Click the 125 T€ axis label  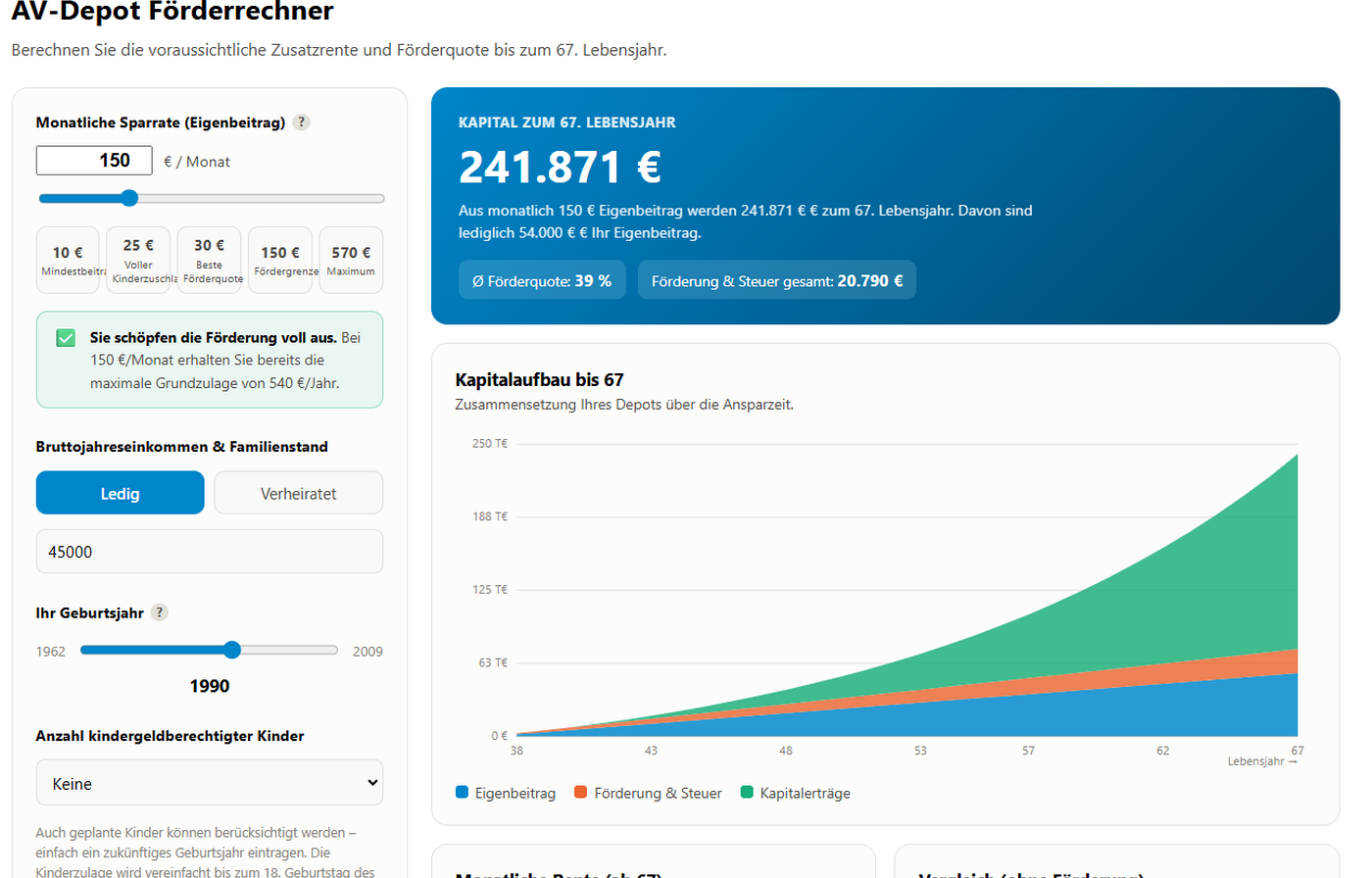pyautogui.click(x=490, y=590)
